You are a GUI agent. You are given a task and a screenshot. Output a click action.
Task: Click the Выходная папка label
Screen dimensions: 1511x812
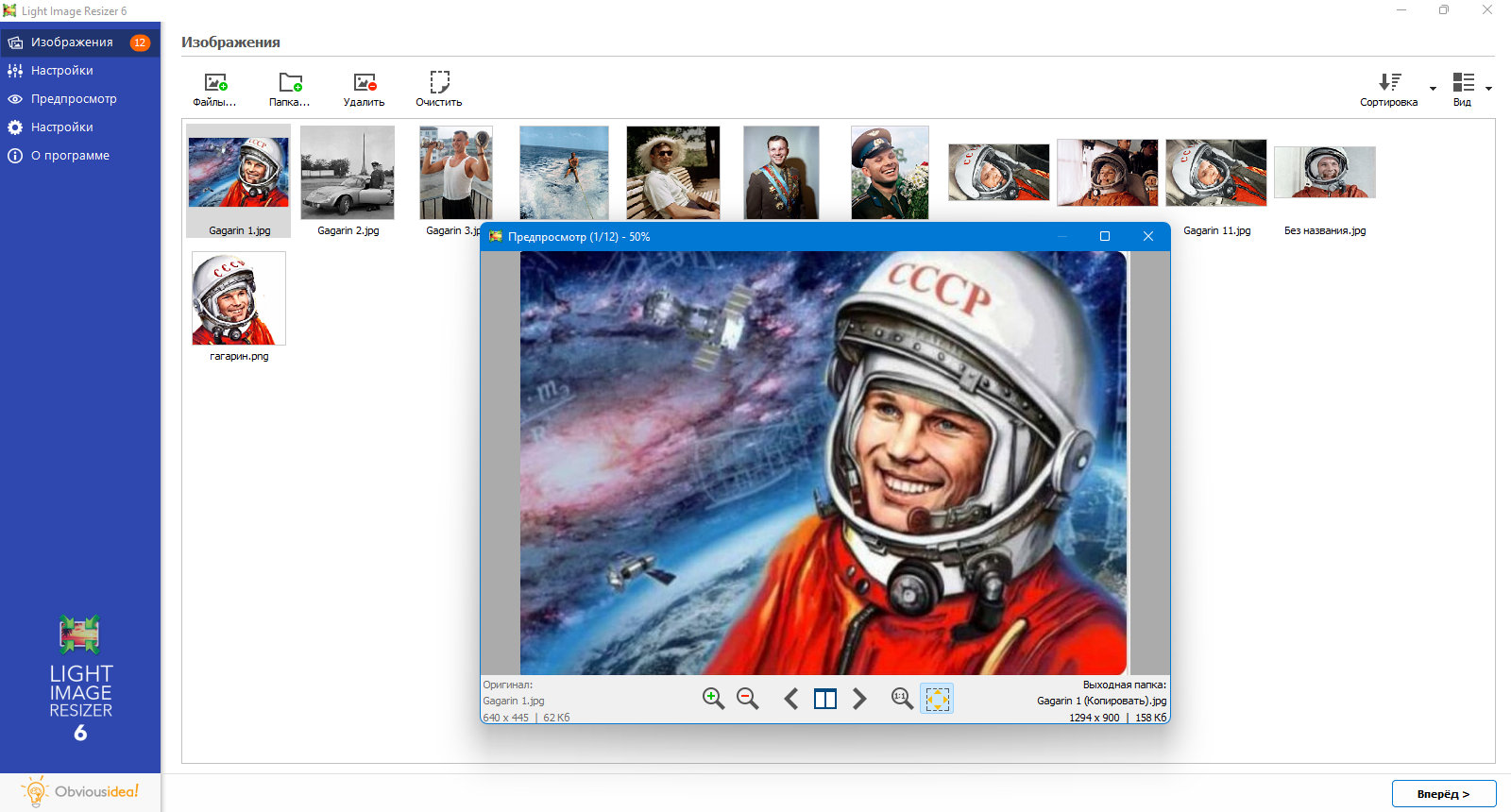(x=1125, y=685)
